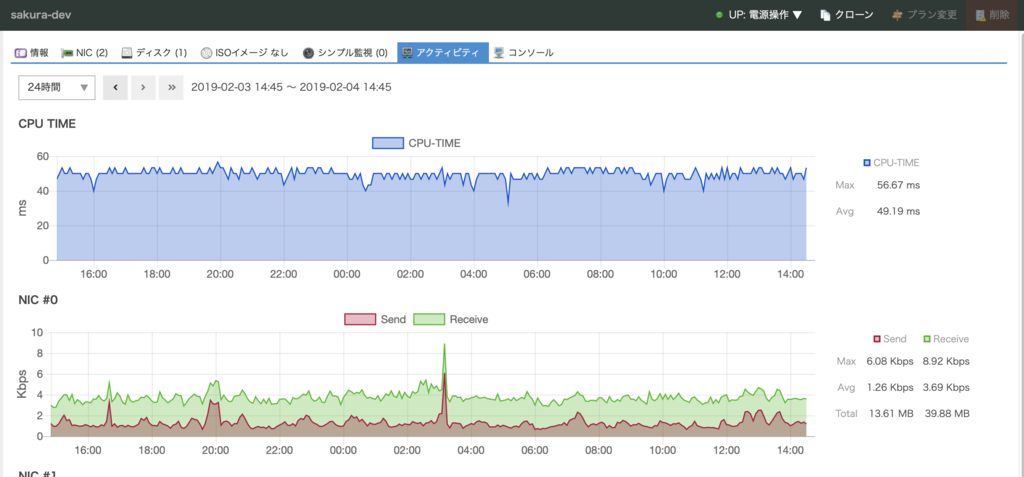Viewport: 1024px width, 477px height.
Task: Click the クローン button
Action: tap(847, 14)
